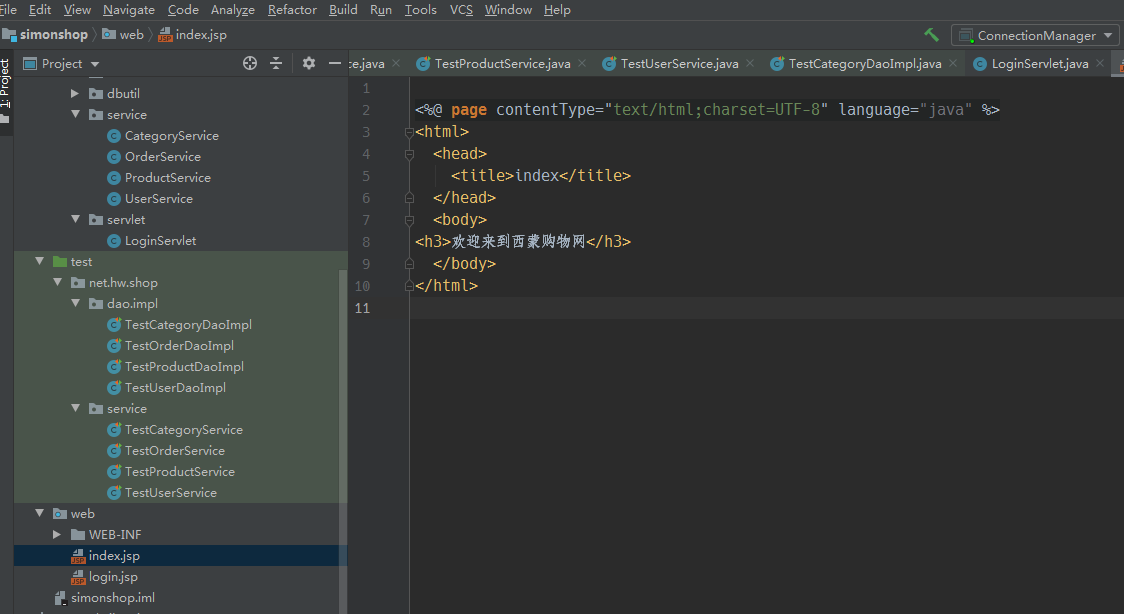
Task: Open the Project view dropdown arrow
Action: (95, 64)
